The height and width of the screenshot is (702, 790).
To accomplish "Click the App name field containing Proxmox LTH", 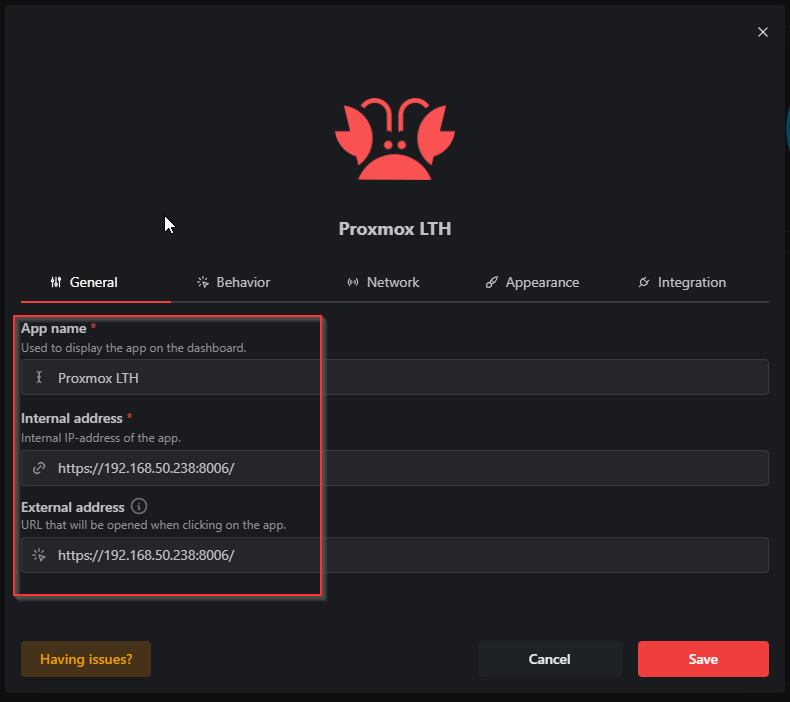I will click(x=395, y=377).
